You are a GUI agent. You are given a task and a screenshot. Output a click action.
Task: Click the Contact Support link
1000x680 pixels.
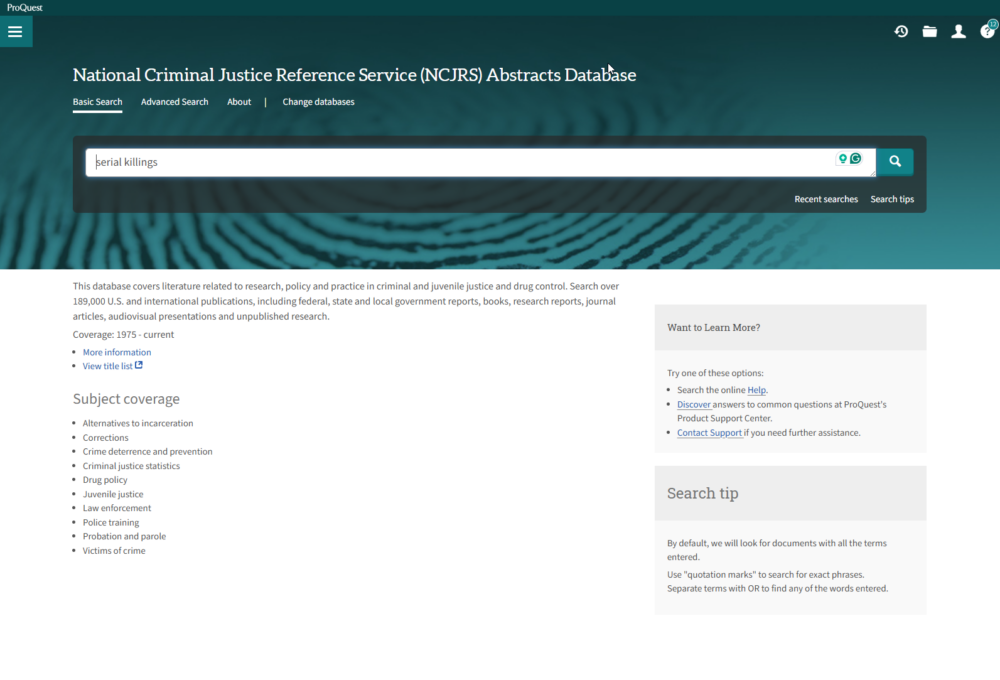pos(709,432)
